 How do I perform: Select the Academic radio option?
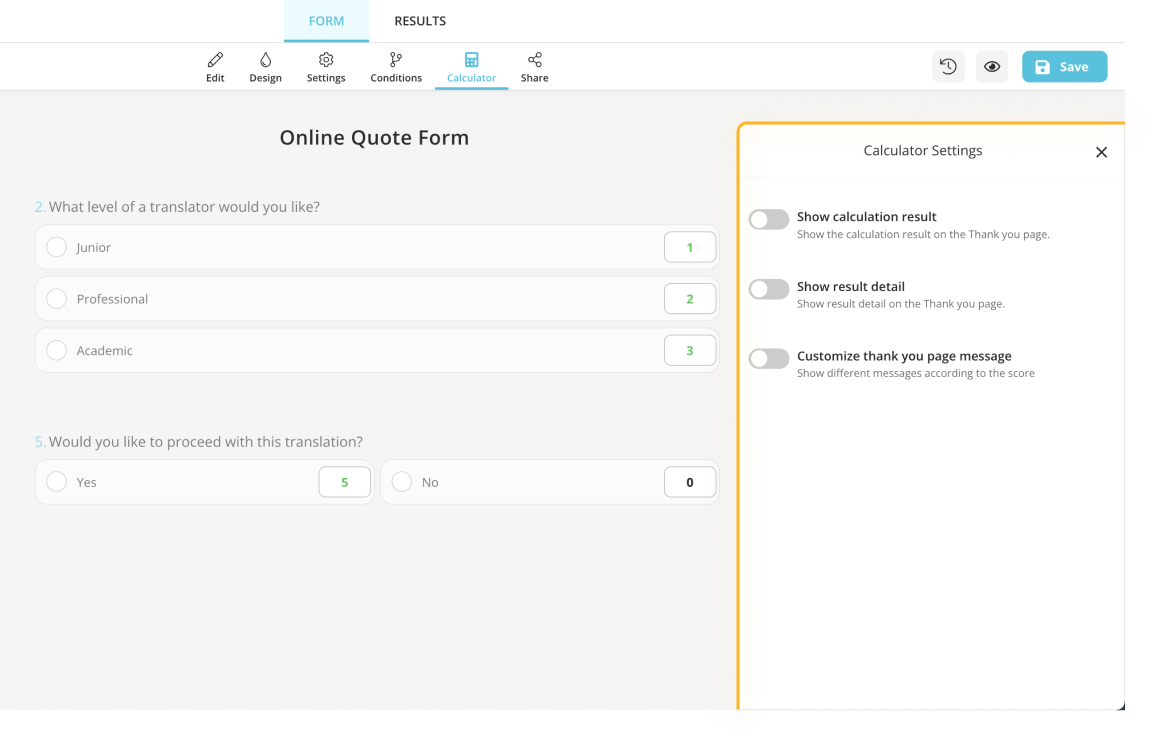point(56,350)
